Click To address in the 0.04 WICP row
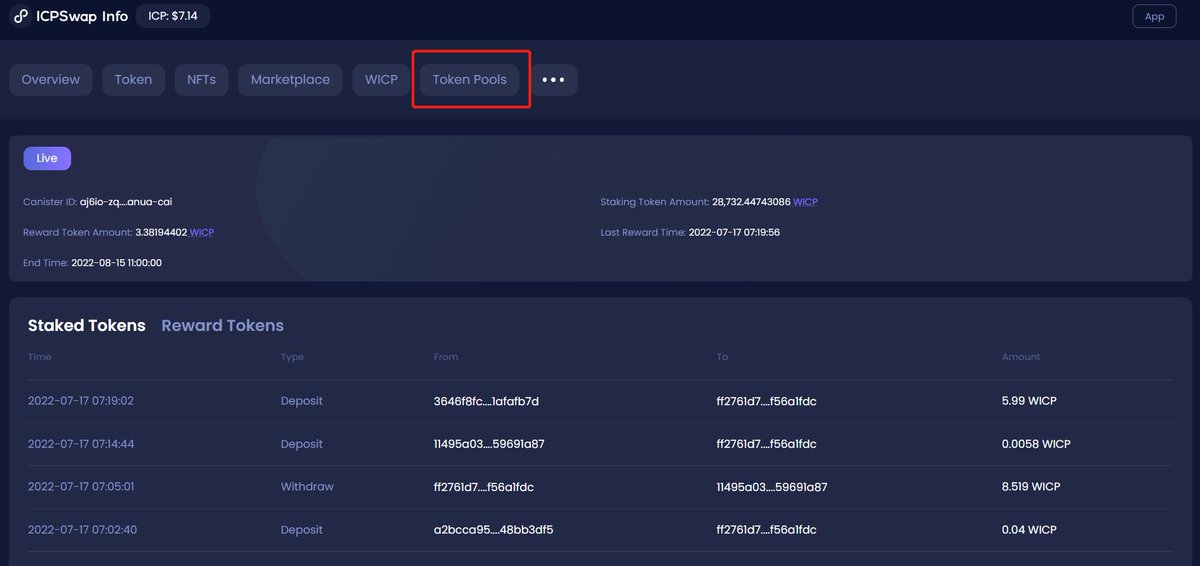Viewport: 1200px width, 566px height. pyautogui.click(x=767, y=530)
